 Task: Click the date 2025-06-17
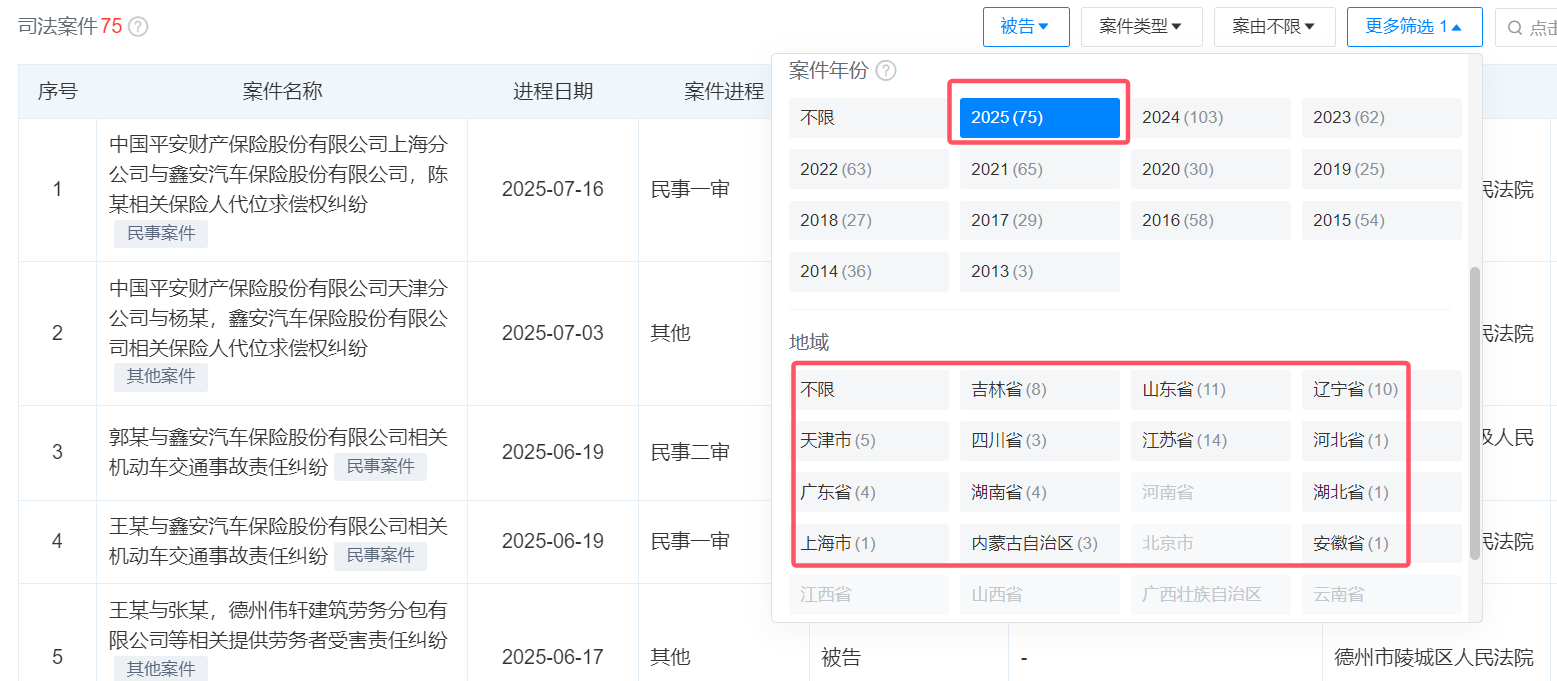point(553,657)
